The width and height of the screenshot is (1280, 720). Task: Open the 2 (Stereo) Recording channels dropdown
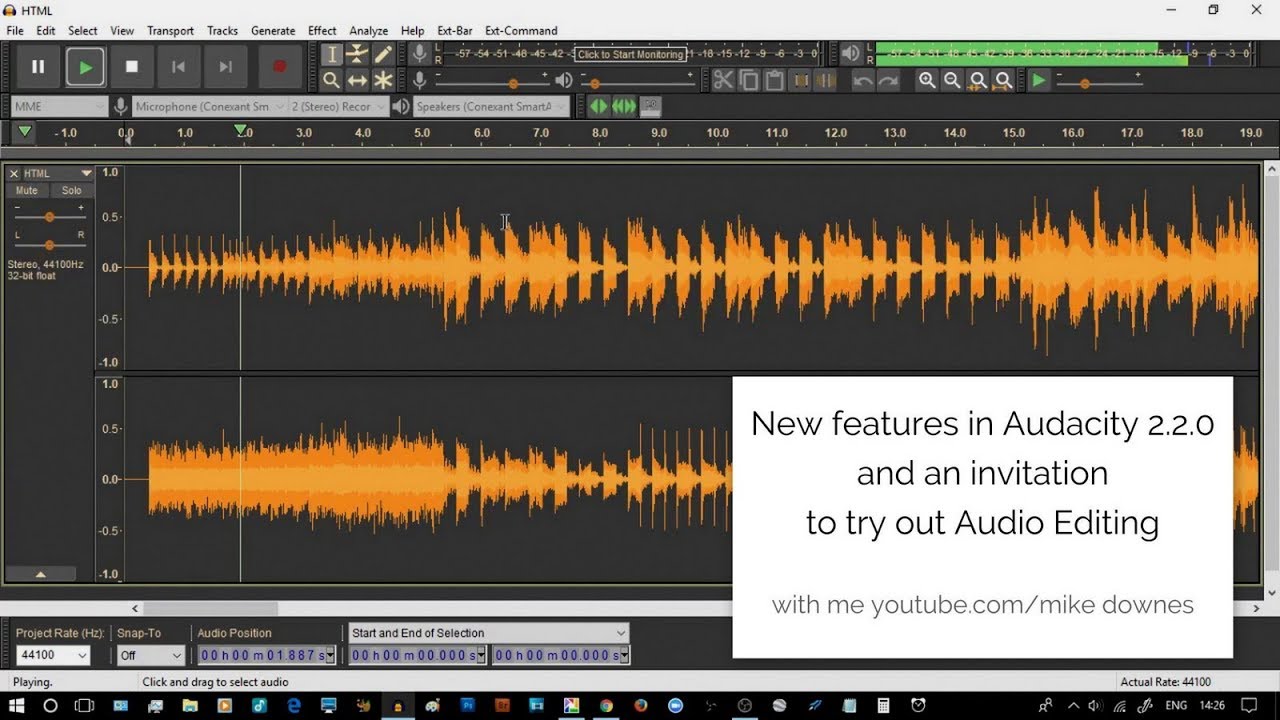click(x=337, y=106)
